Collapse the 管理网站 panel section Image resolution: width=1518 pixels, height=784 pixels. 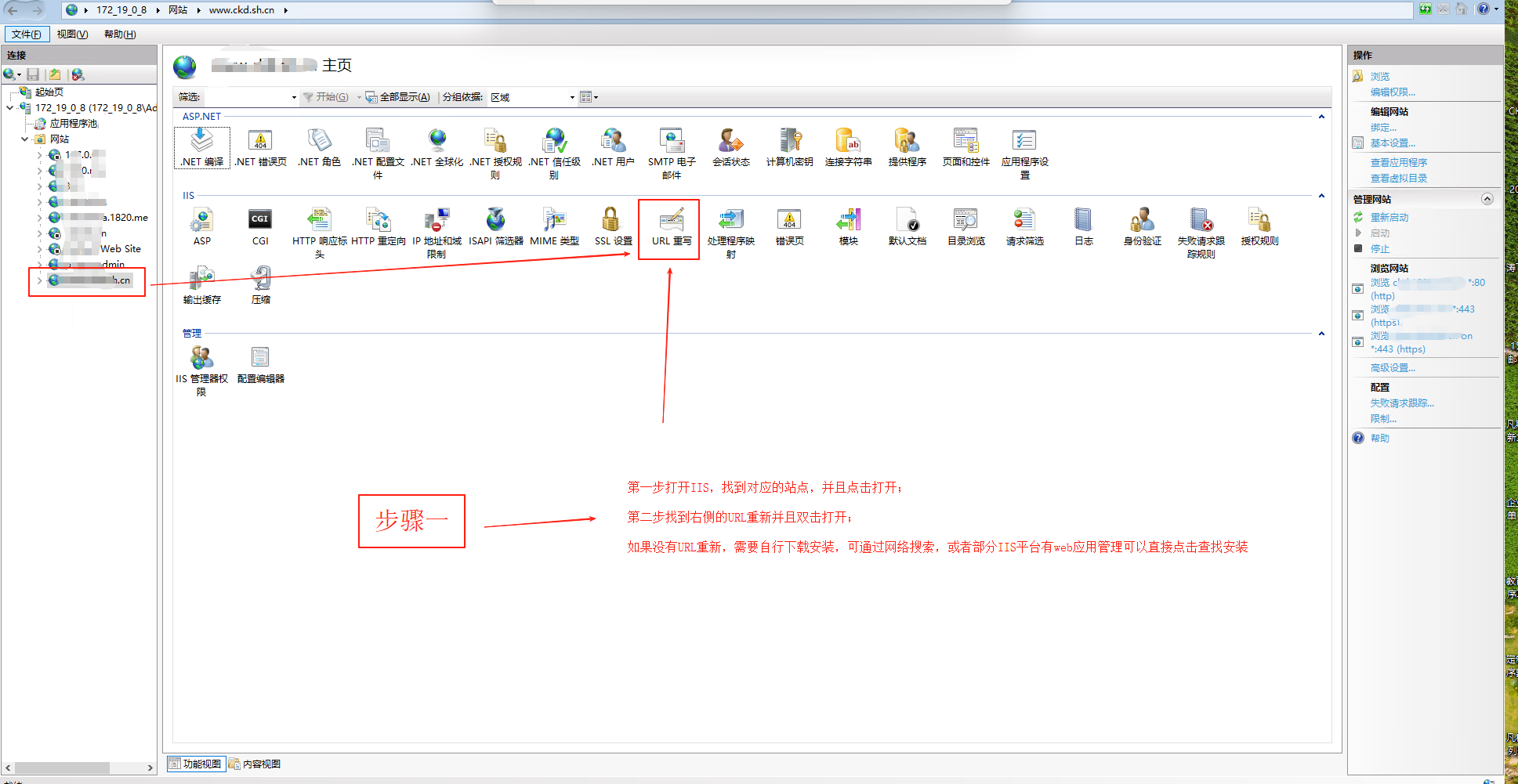tap(1487, 200)
